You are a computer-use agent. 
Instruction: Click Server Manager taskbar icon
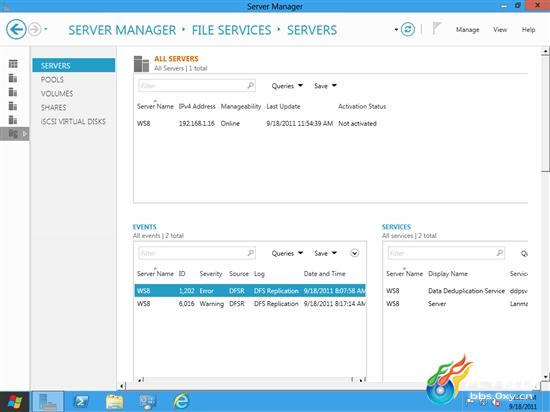pyautogui.click(x=48, y=401)
